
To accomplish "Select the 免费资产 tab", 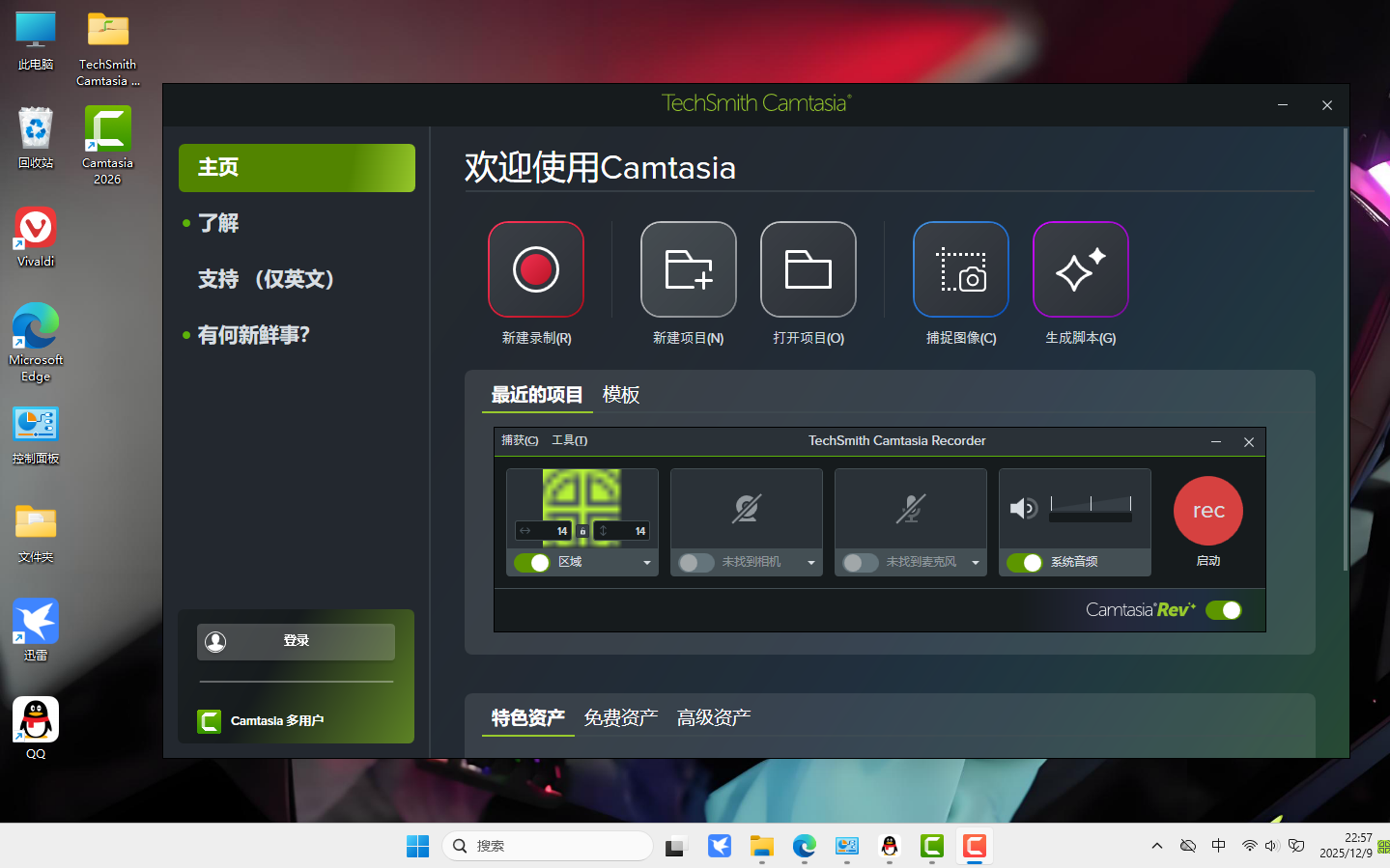I will tap(621, 717).
